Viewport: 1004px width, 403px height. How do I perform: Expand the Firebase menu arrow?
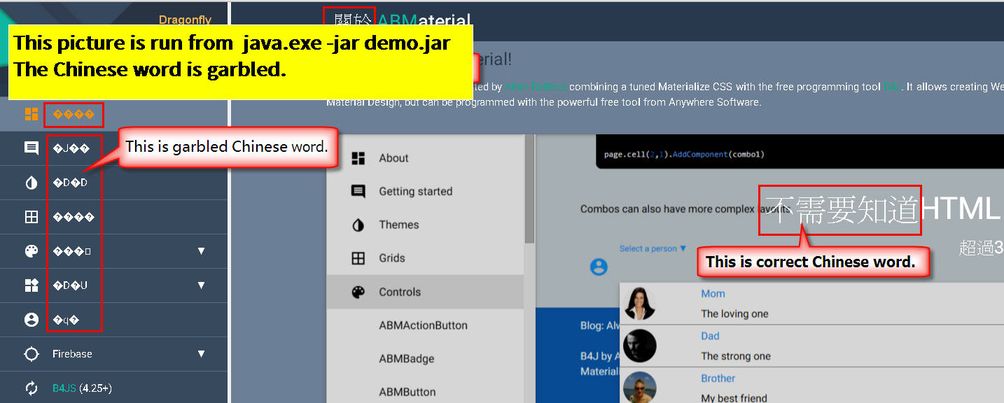point(201,354)
